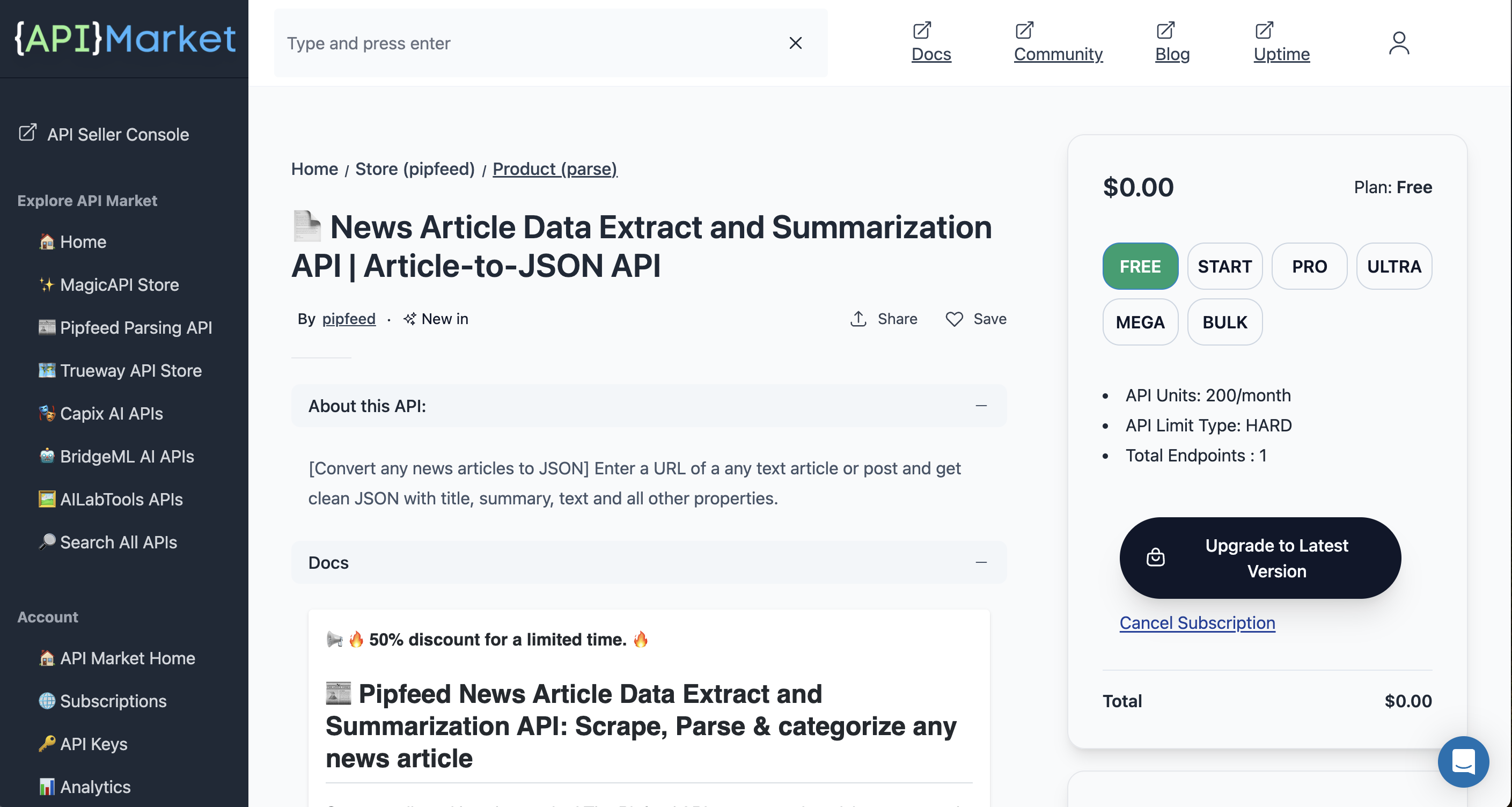This screenshot has width=1512, height=807.
Task: Select the START plan
Action: 1224,266
